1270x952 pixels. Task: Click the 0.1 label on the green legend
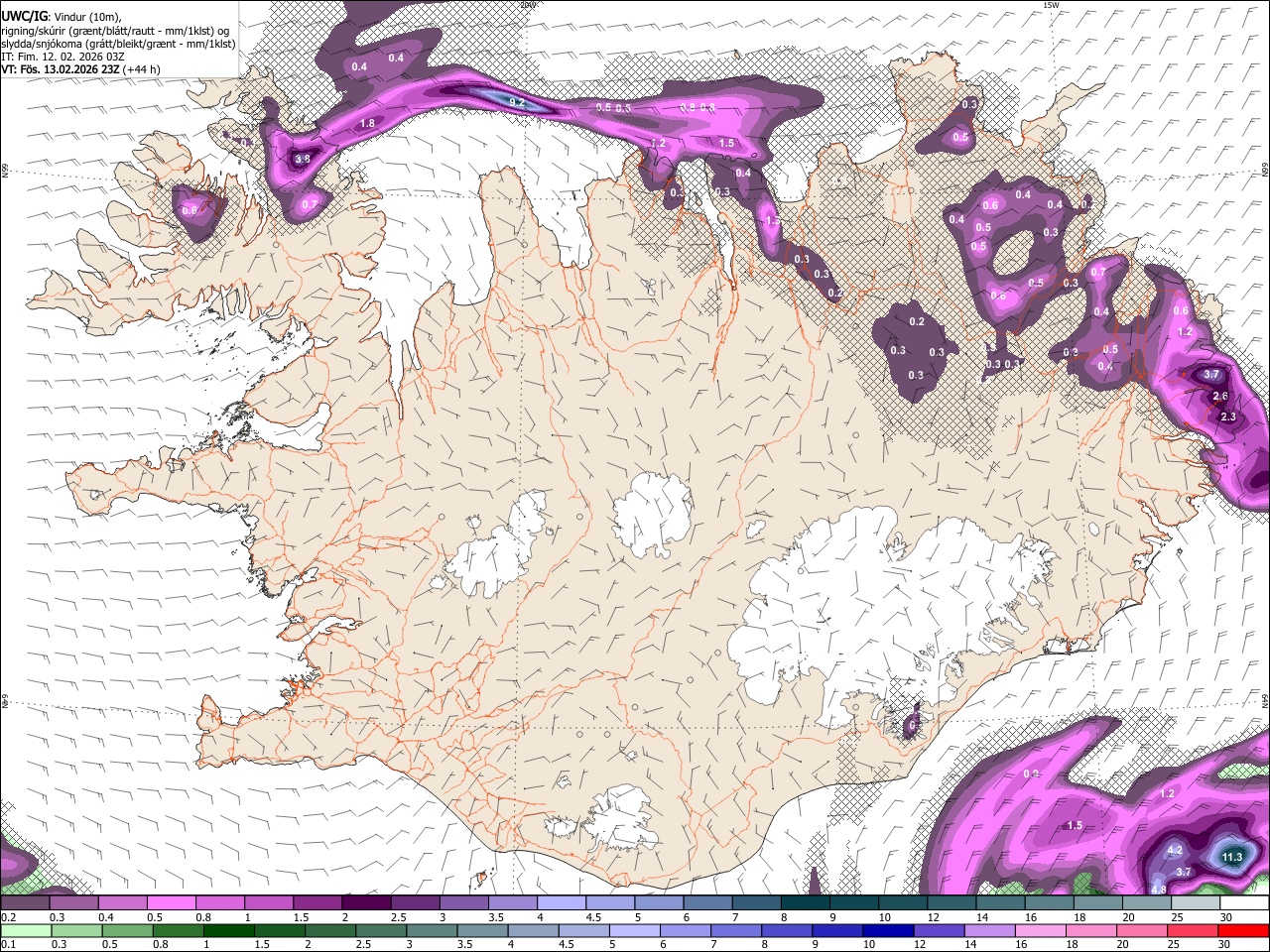(8, 944)
